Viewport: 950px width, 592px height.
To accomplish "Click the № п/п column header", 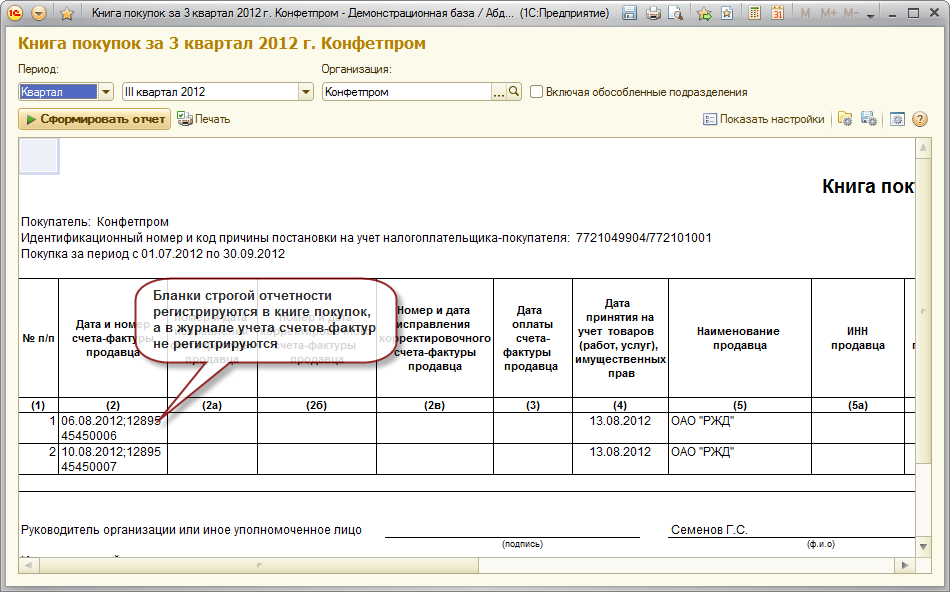I will 38,338.
